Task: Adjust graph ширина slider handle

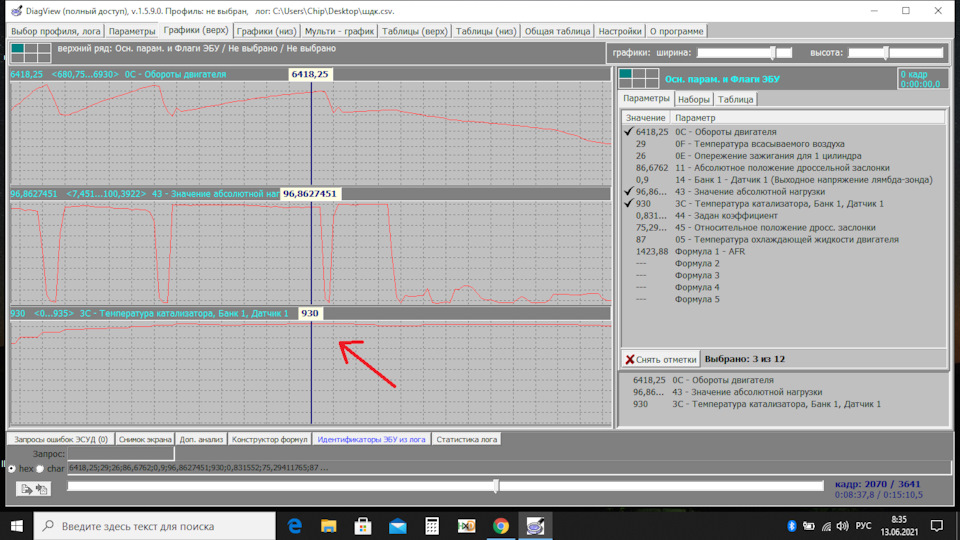Action: click(773, 53)
